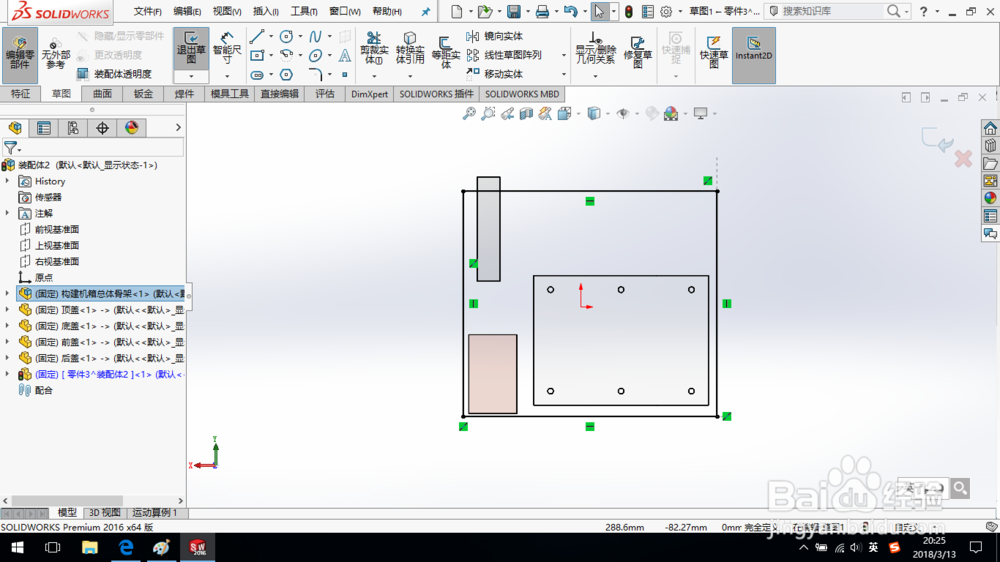Open the DisplayManager tab
This screenshot has width=1000, height=562.
131,128
